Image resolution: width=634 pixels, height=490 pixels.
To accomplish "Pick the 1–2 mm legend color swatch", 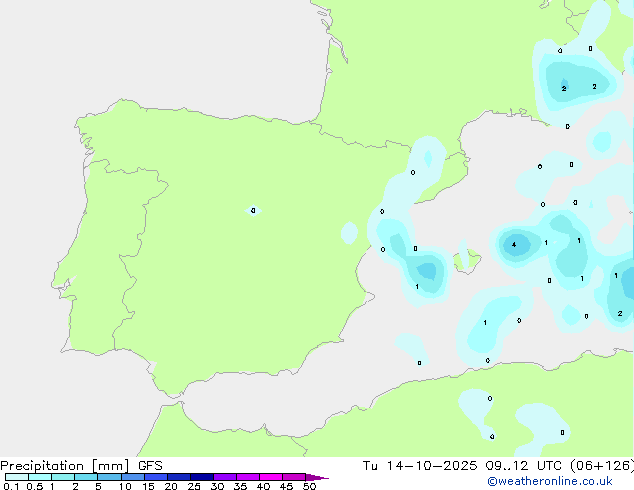I will tap(63, 477).
